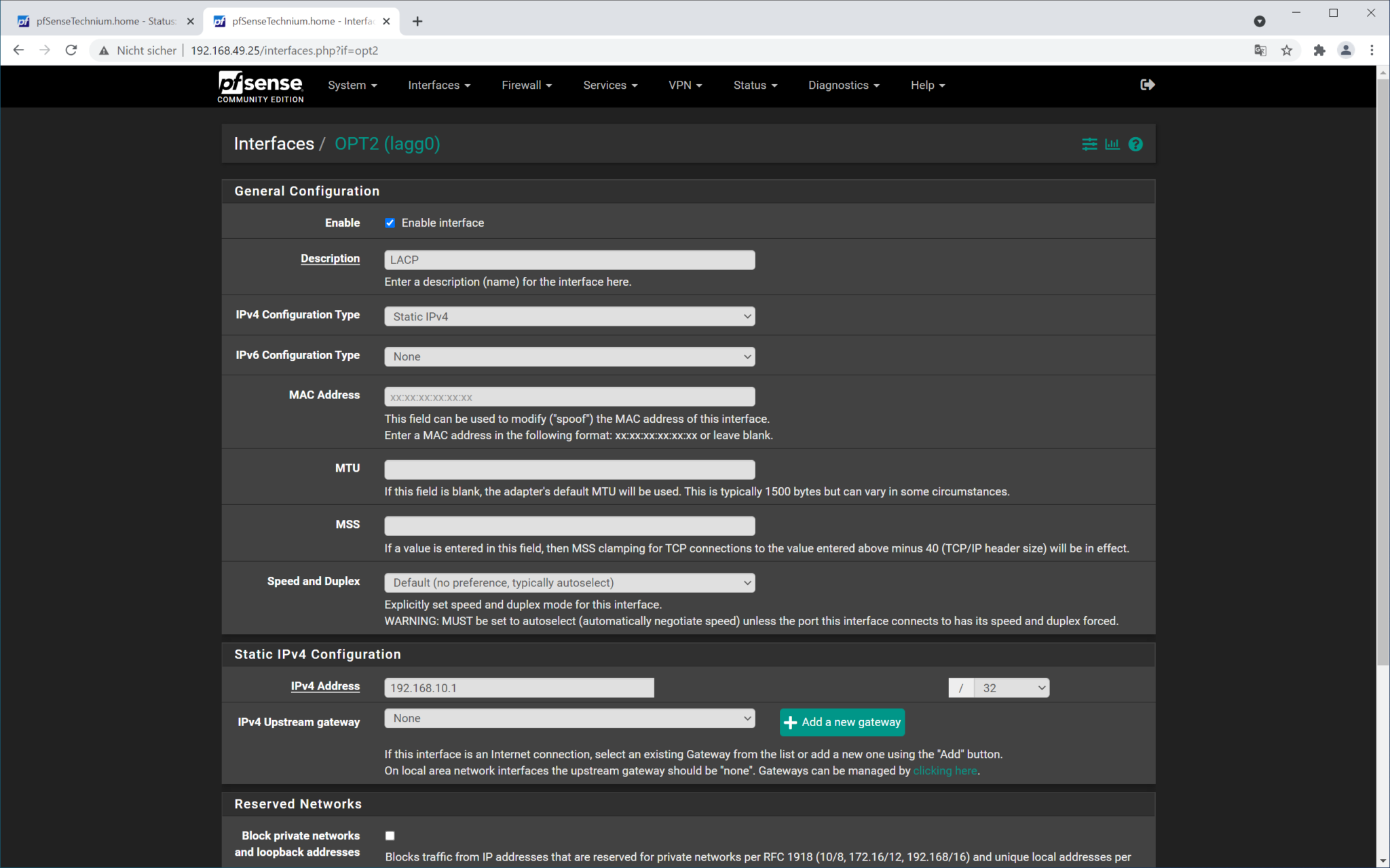
Task: Open the interface Related settings sliders icon
Action: tap(1089, 144)
